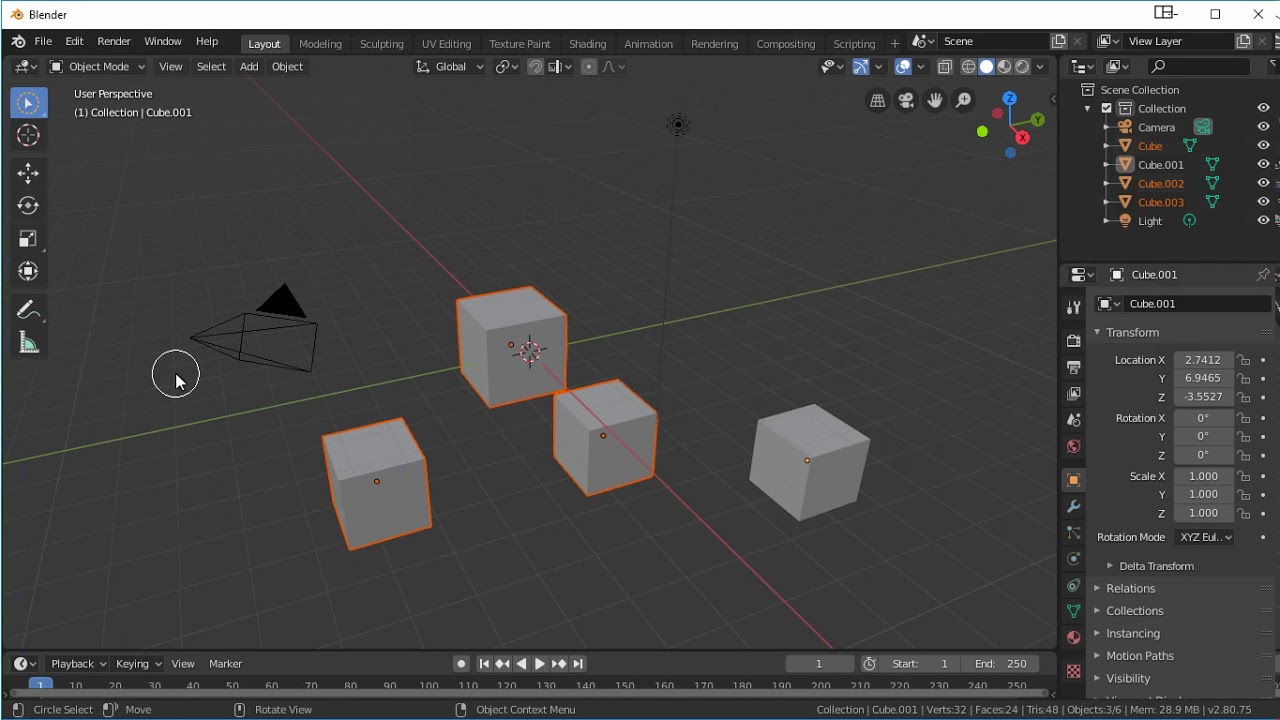Open the Scene properties tab

point(1074,420)
